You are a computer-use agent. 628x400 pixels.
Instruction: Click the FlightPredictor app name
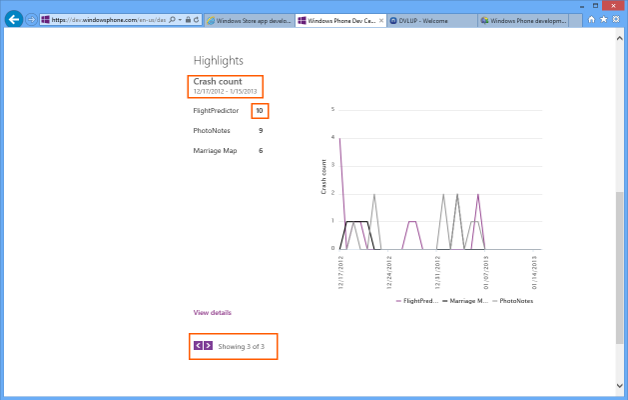click(216, 111)
